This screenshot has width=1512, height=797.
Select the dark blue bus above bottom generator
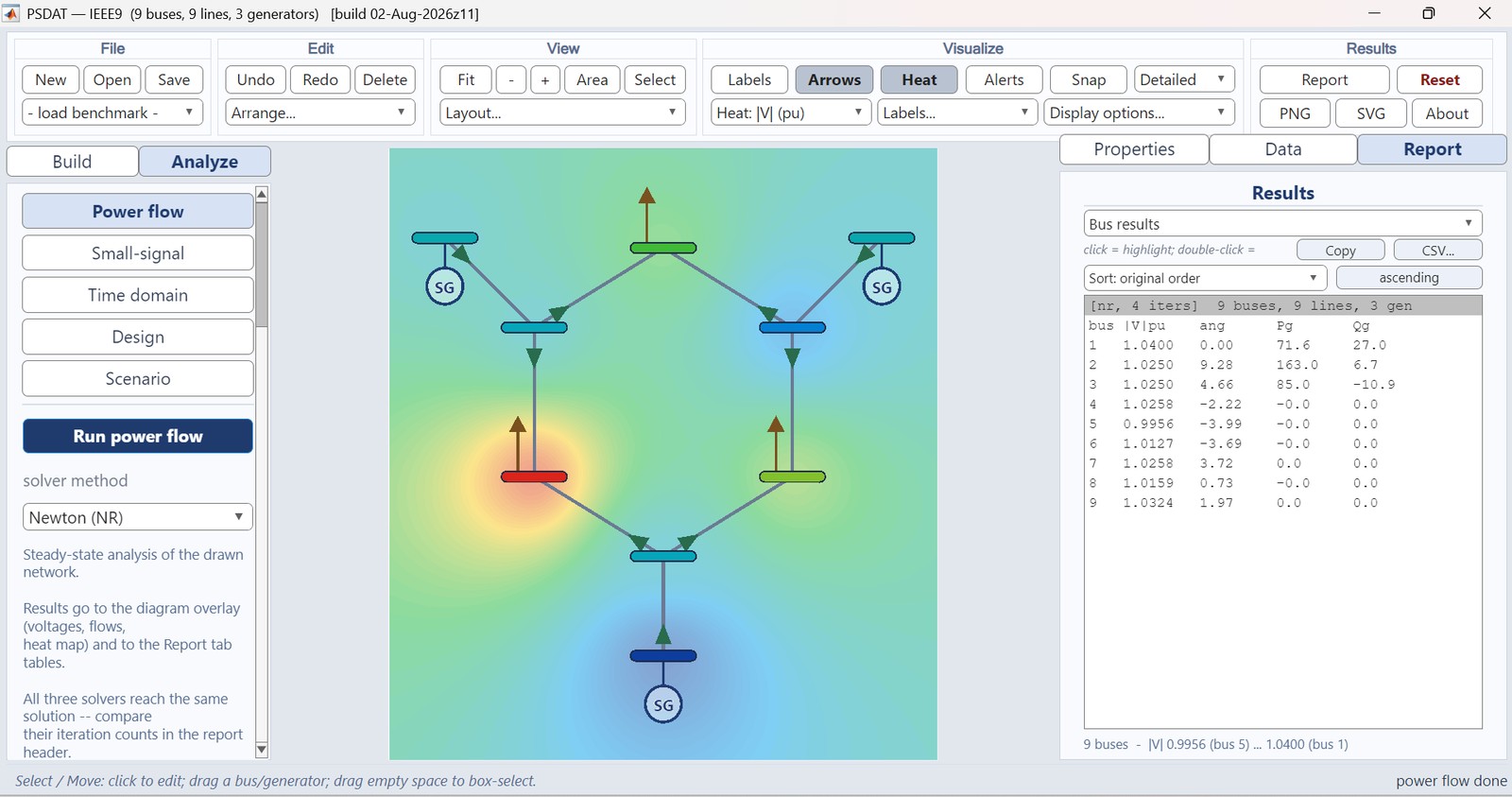[x=663, y=656]
